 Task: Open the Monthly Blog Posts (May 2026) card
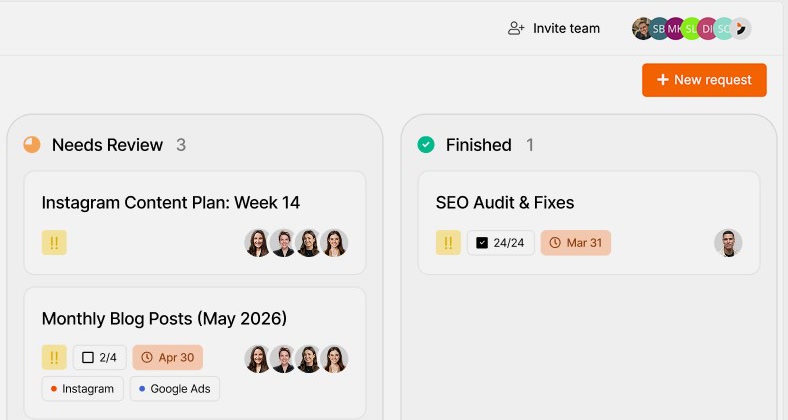coord(195,352)
